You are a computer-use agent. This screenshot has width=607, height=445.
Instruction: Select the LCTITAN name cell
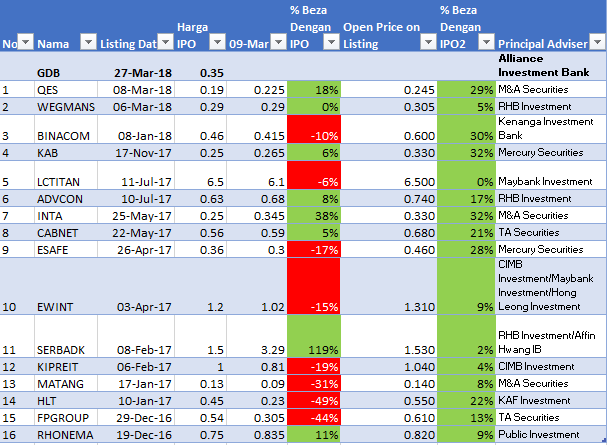coord(66,175)
